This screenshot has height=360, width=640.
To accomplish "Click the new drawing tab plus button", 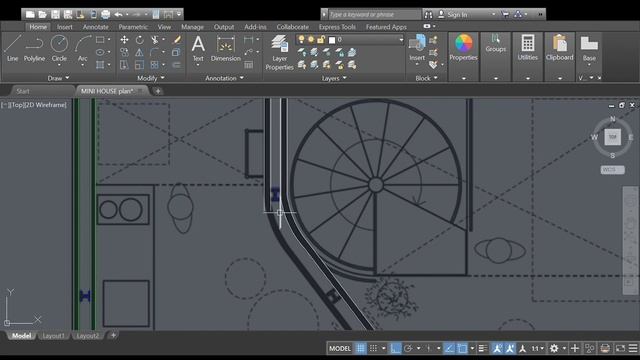I will point(158,91).
